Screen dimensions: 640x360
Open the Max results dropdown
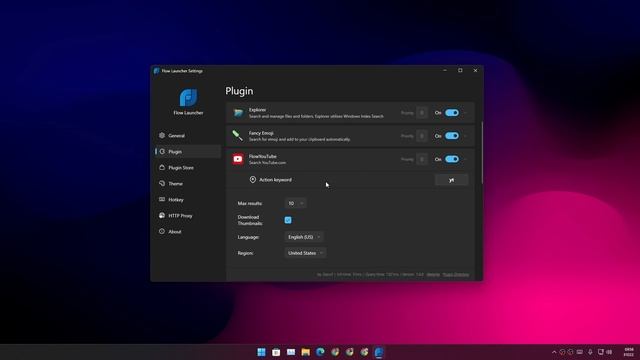(296, 203)
